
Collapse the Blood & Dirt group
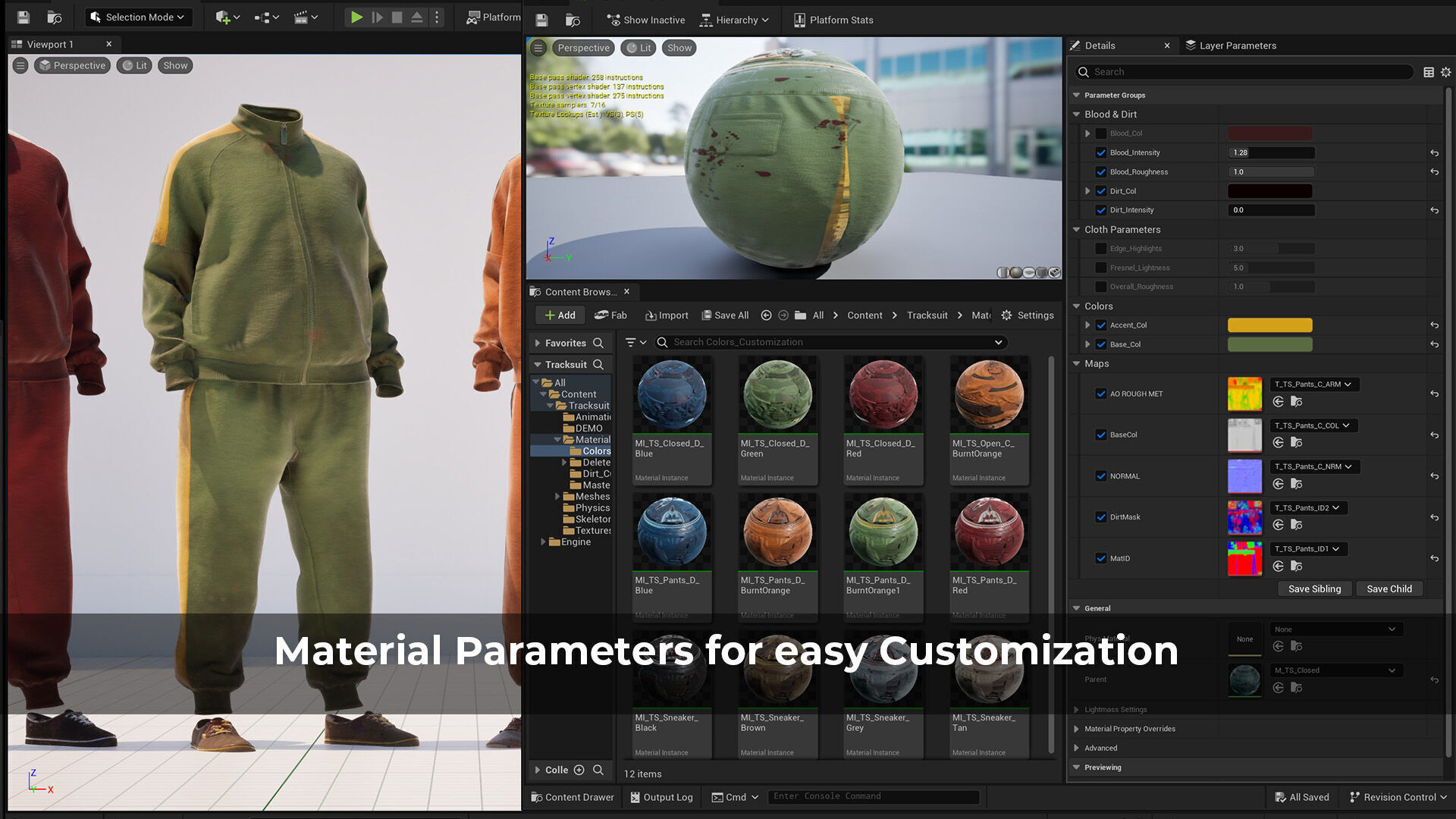click(x=1076, y=115)
